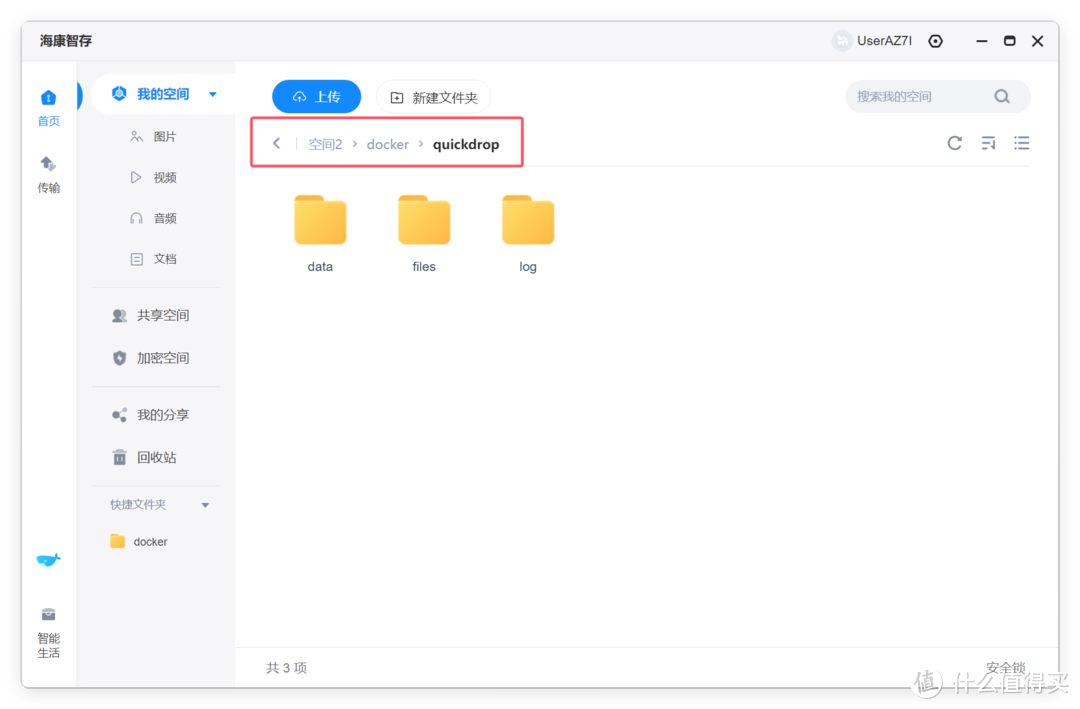Open 我的分享 my shares

(158, 414)
